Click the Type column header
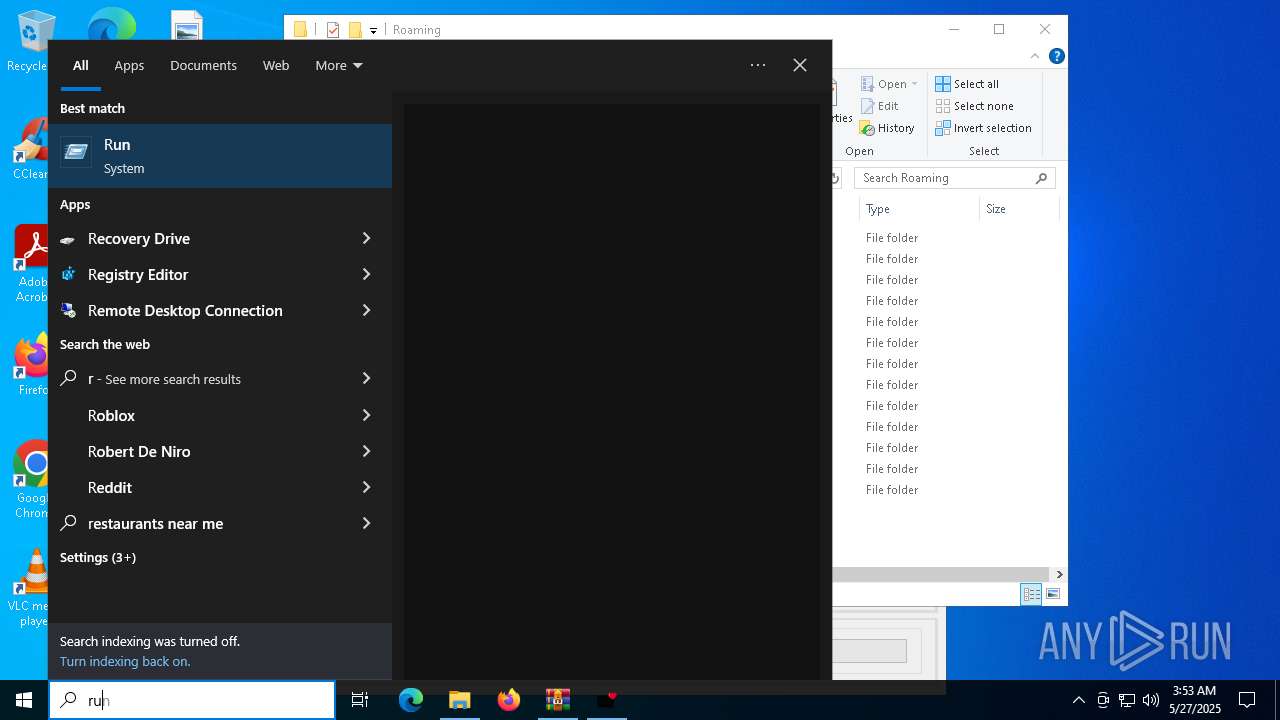The width and height of the screenshot is (1280, 720). 919,209
